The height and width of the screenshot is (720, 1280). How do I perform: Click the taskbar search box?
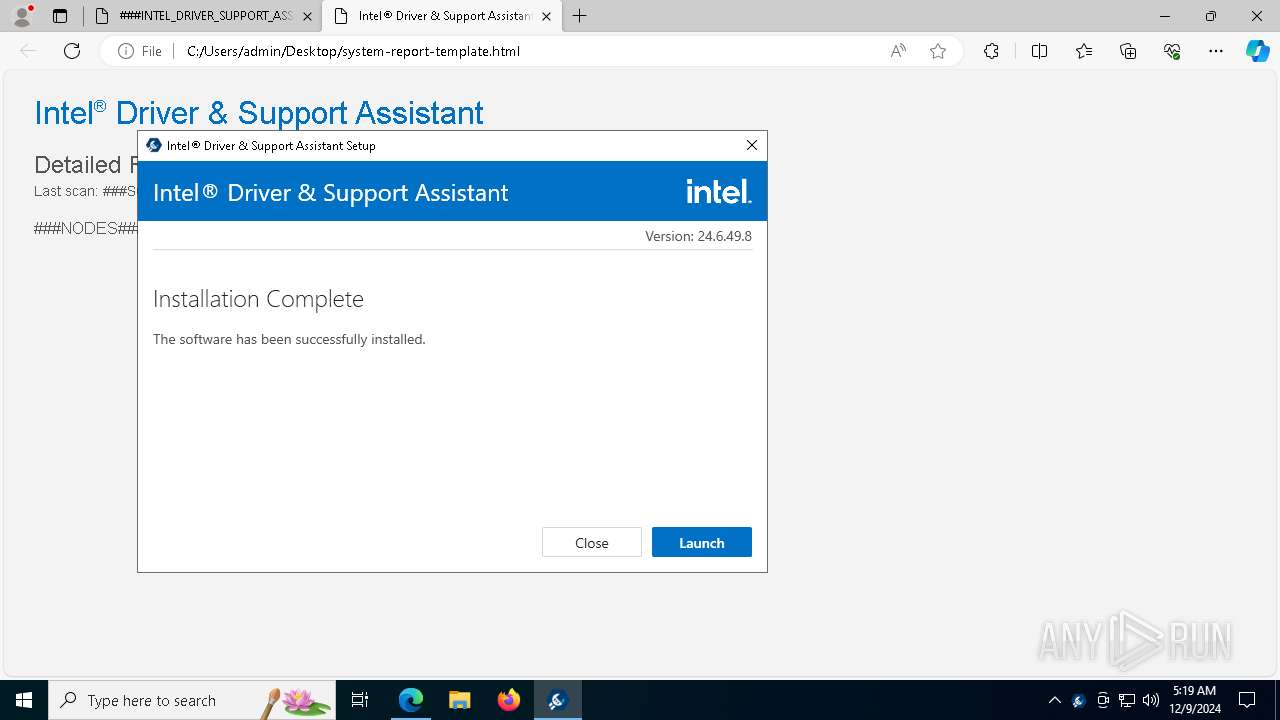(x=192, y=700)
